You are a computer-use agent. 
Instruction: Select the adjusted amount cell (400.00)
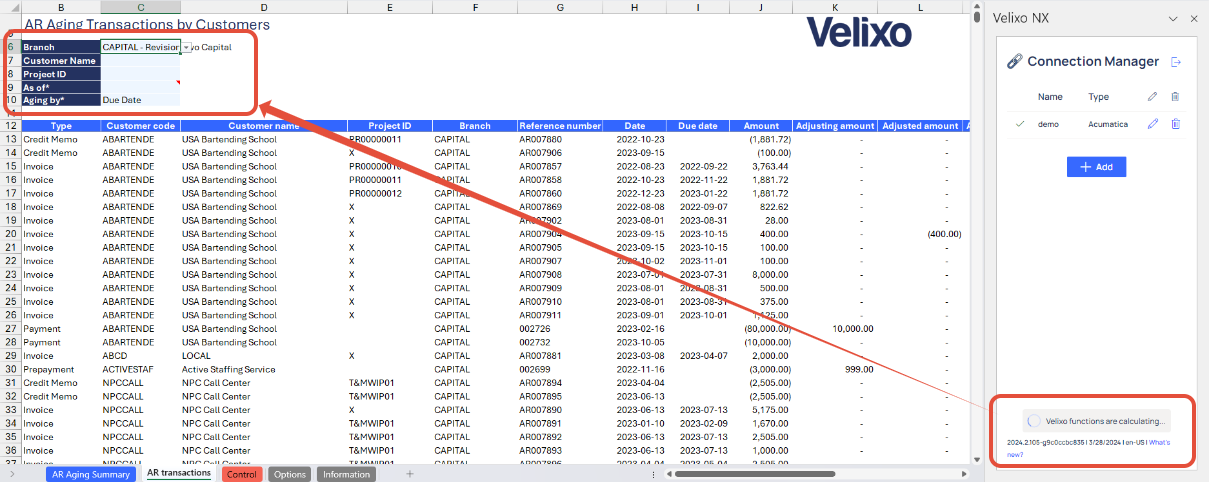point(920,233)
